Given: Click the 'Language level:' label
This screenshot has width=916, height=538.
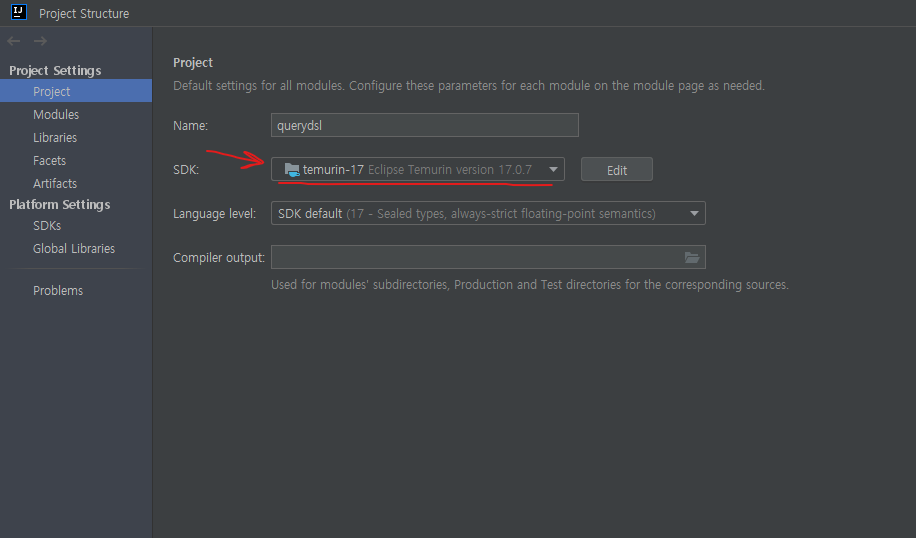Looking at the screenshot, I should point(214,214).
